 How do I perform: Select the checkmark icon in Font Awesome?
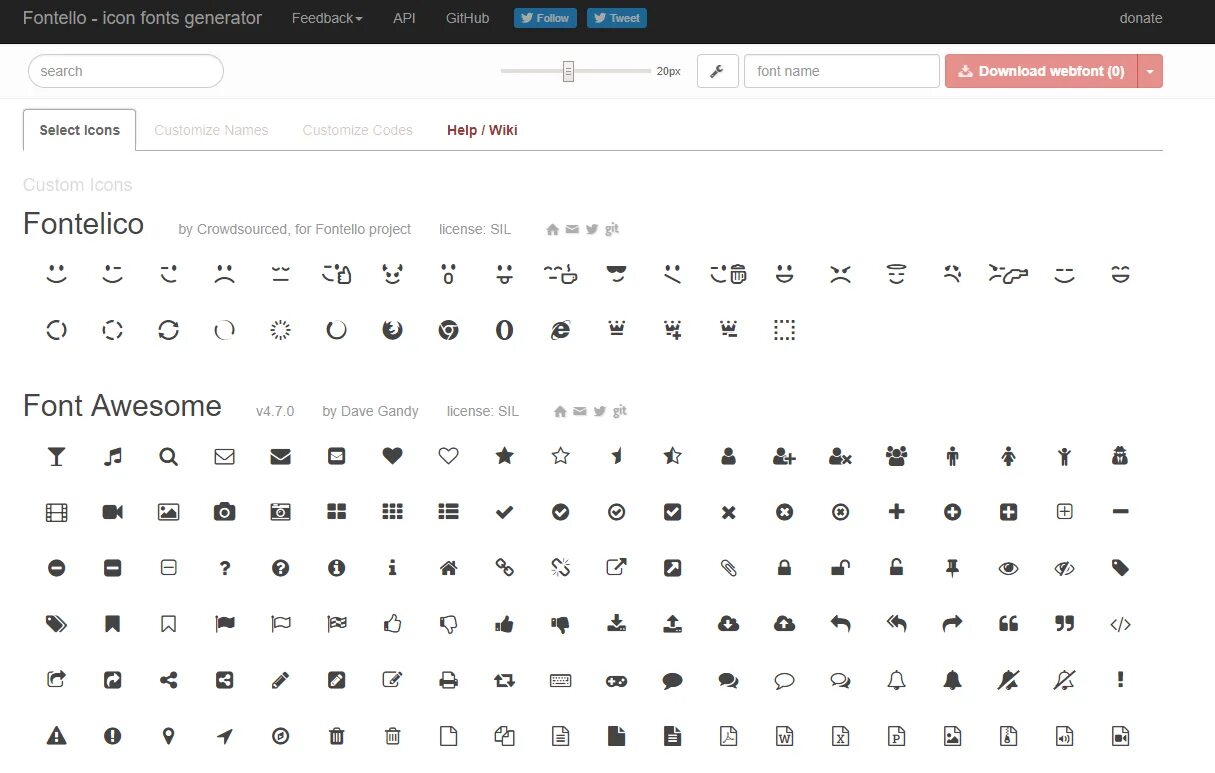(505, 512)
